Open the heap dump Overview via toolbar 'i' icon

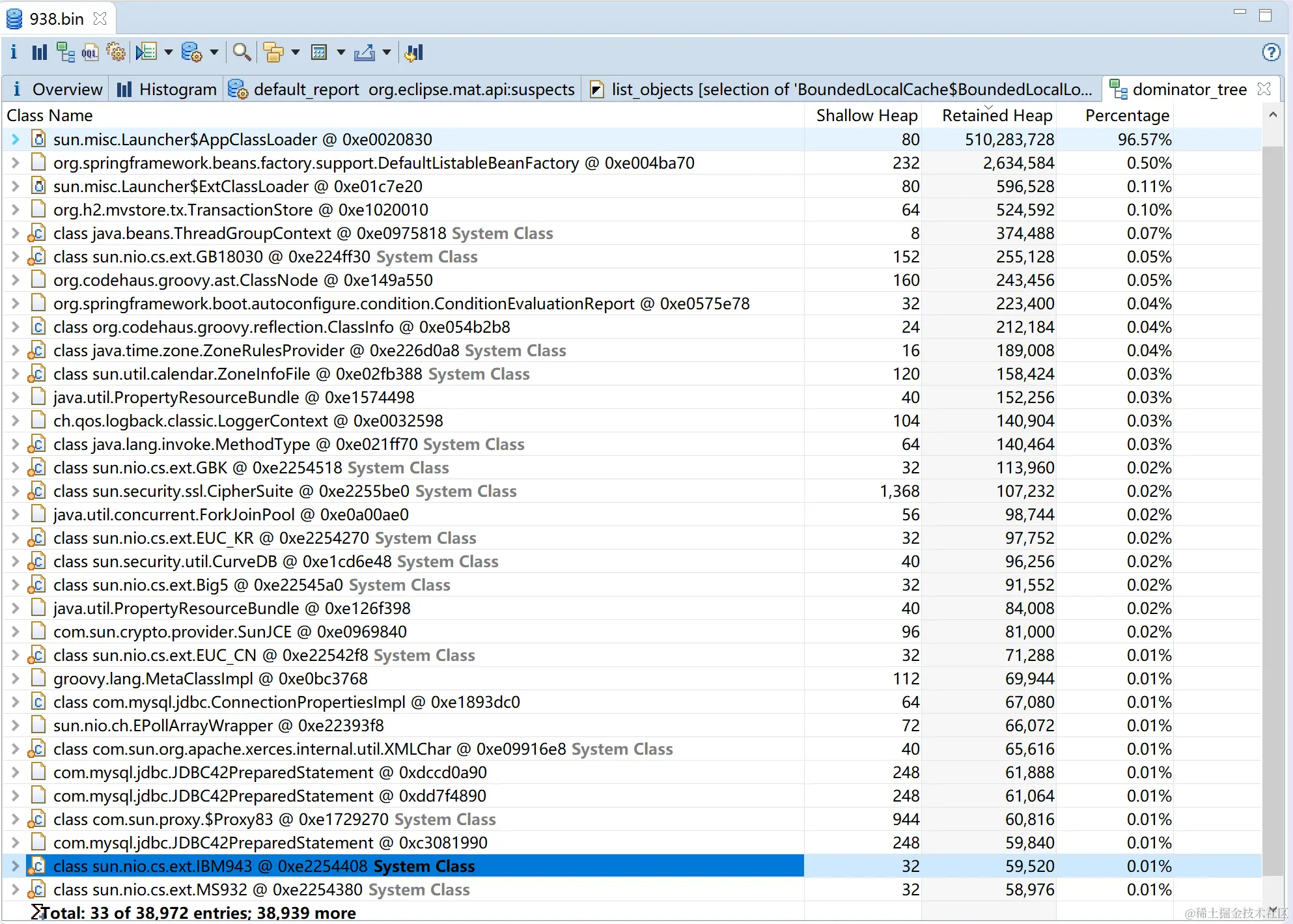coord(14,52)
